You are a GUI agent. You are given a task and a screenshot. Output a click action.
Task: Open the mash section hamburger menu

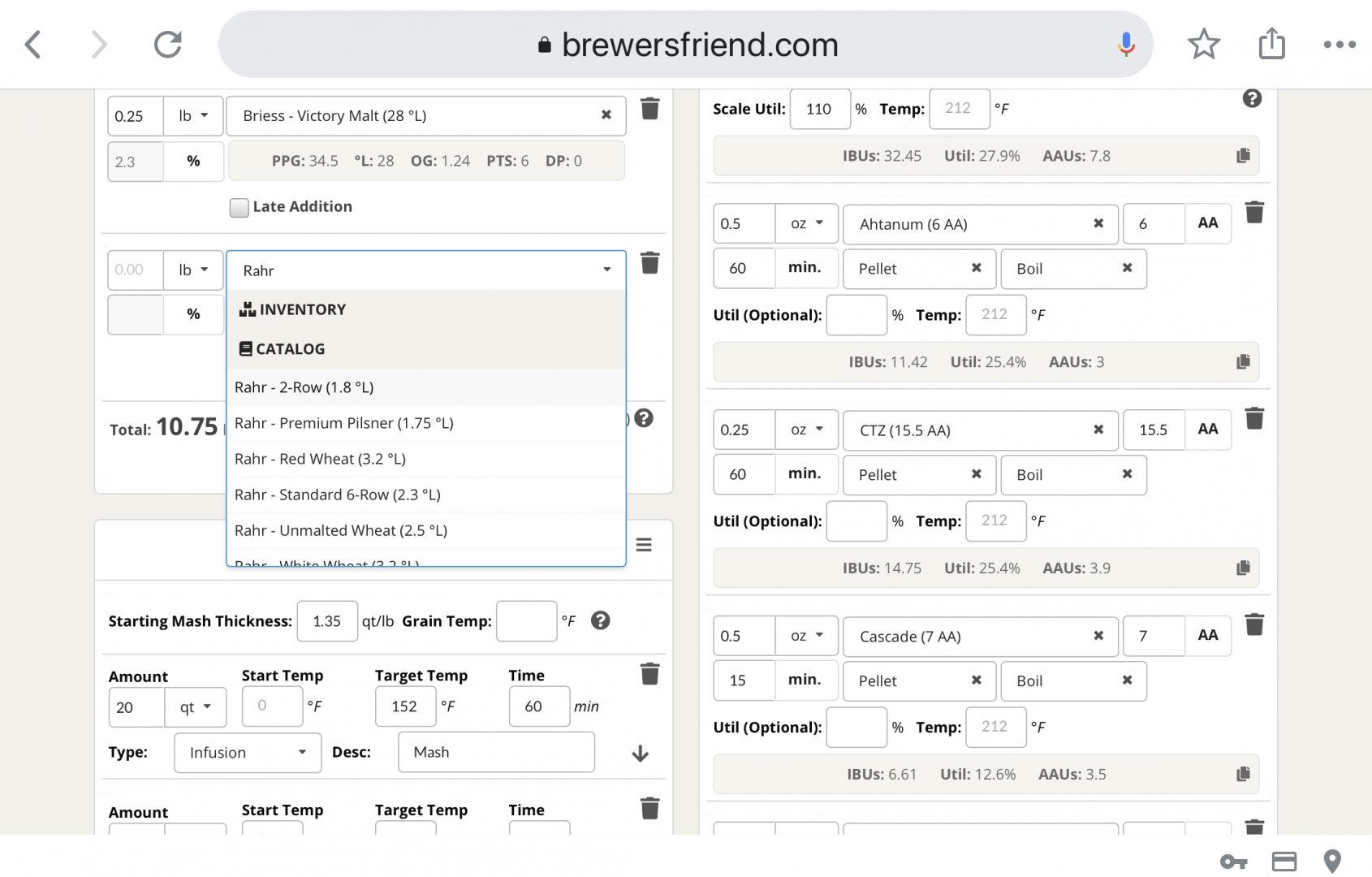click(644, 545)
